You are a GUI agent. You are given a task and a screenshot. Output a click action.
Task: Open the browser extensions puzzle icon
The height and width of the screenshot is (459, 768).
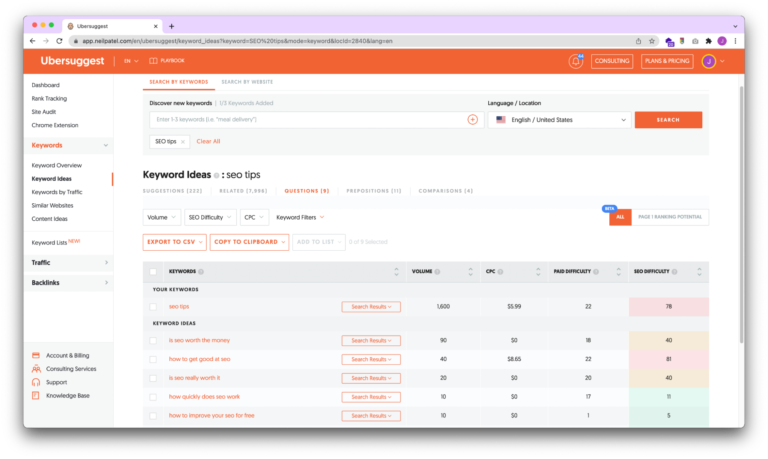click(708, 41)
